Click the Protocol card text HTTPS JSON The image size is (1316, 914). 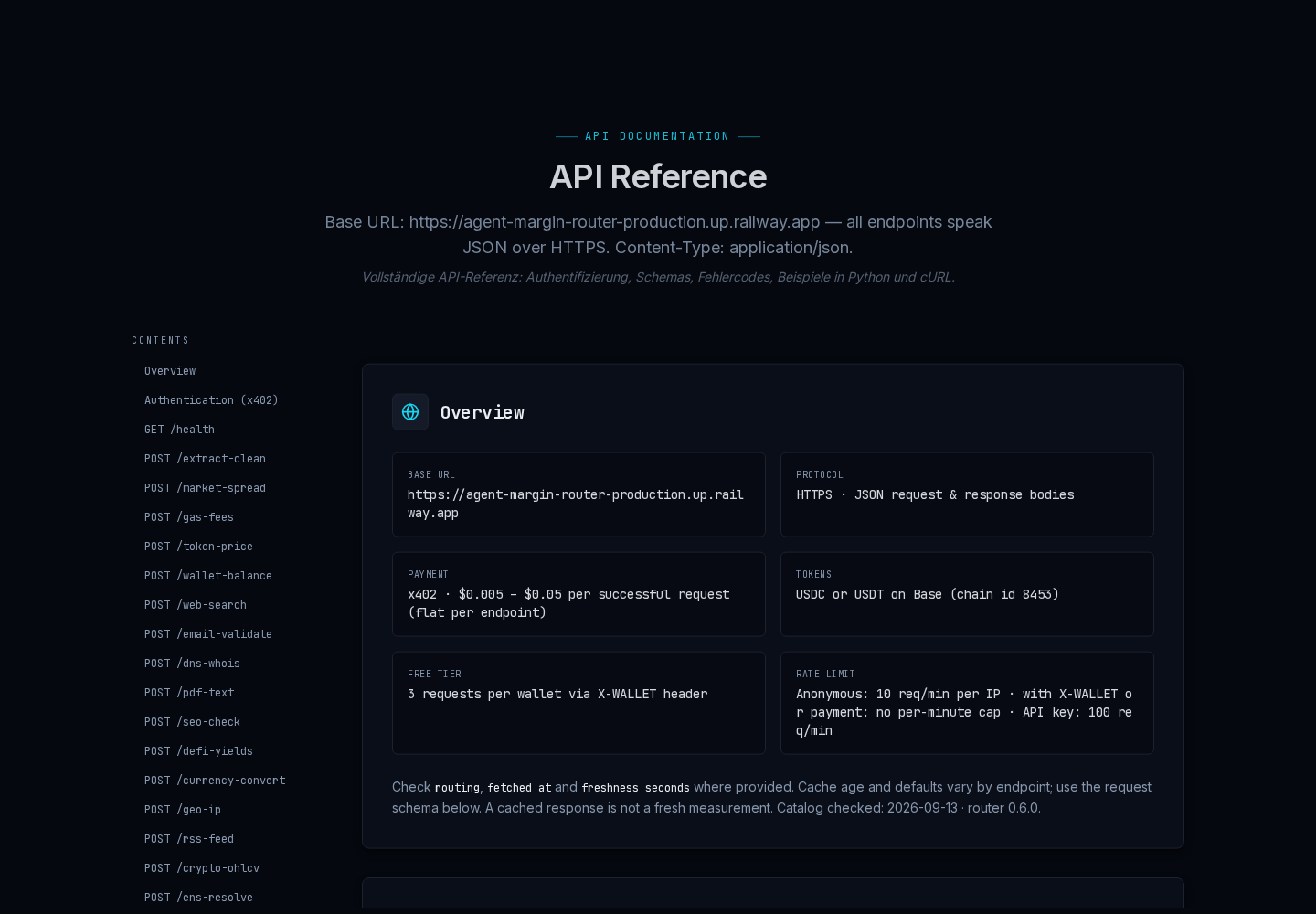(x=935, y=494)
